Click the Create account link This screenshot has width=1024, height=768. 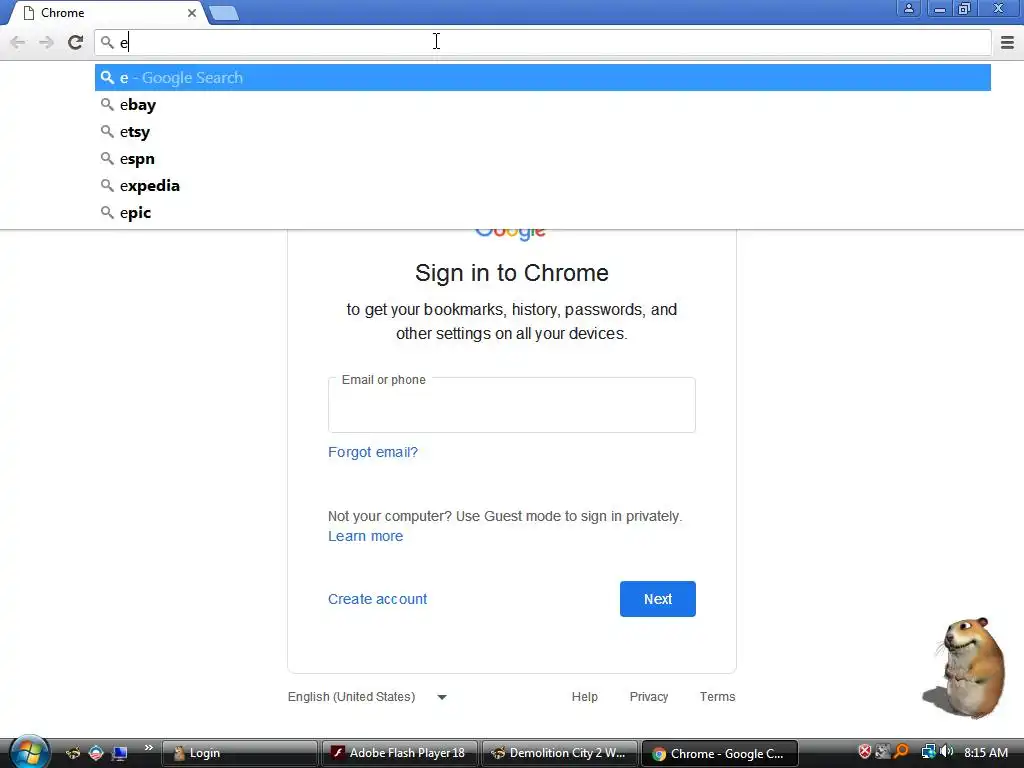click(x=377, y=599)
